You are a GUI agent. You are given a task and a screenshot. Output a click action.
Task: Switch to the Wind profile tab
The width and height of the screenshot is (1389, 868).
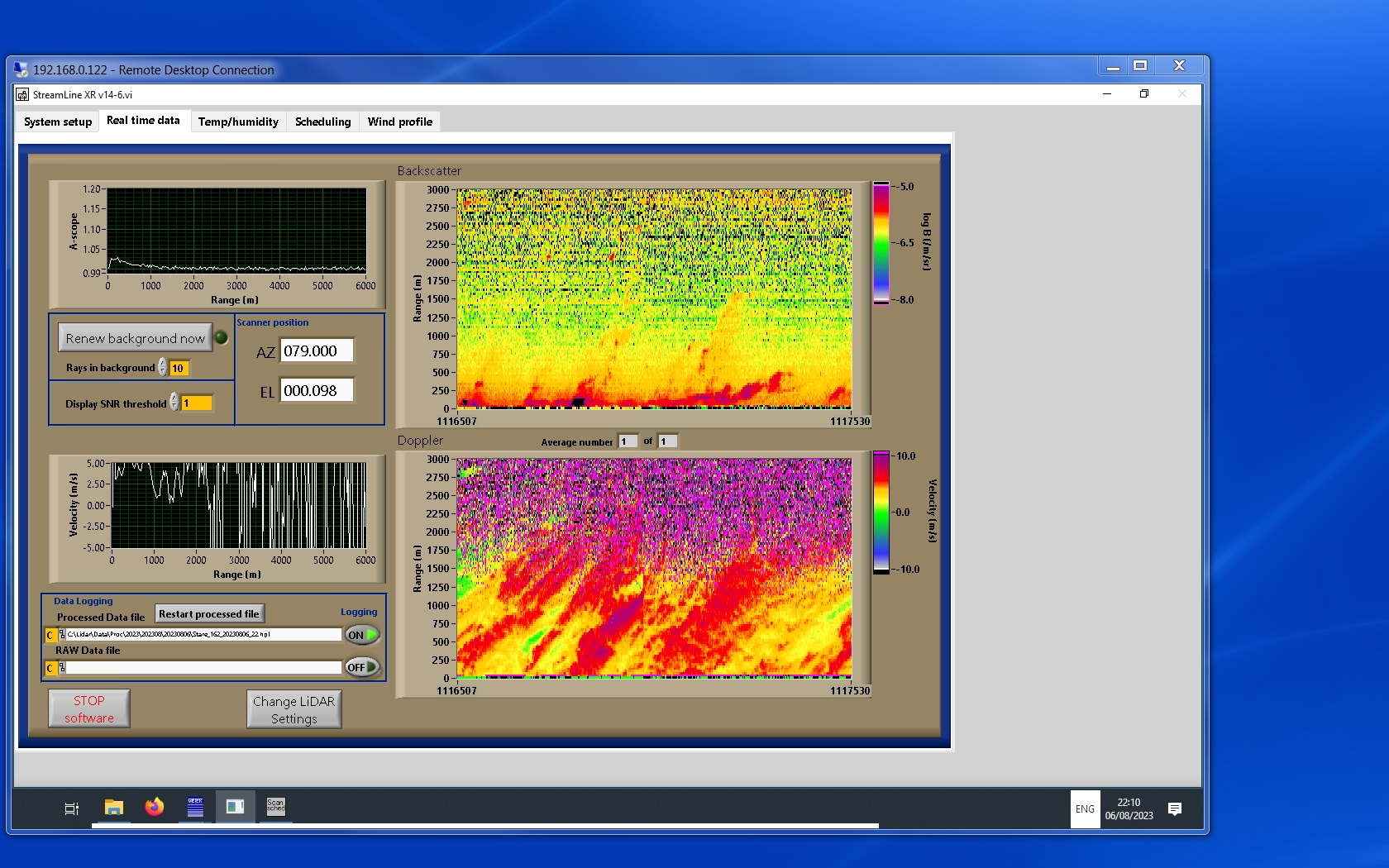click(400, 122)
